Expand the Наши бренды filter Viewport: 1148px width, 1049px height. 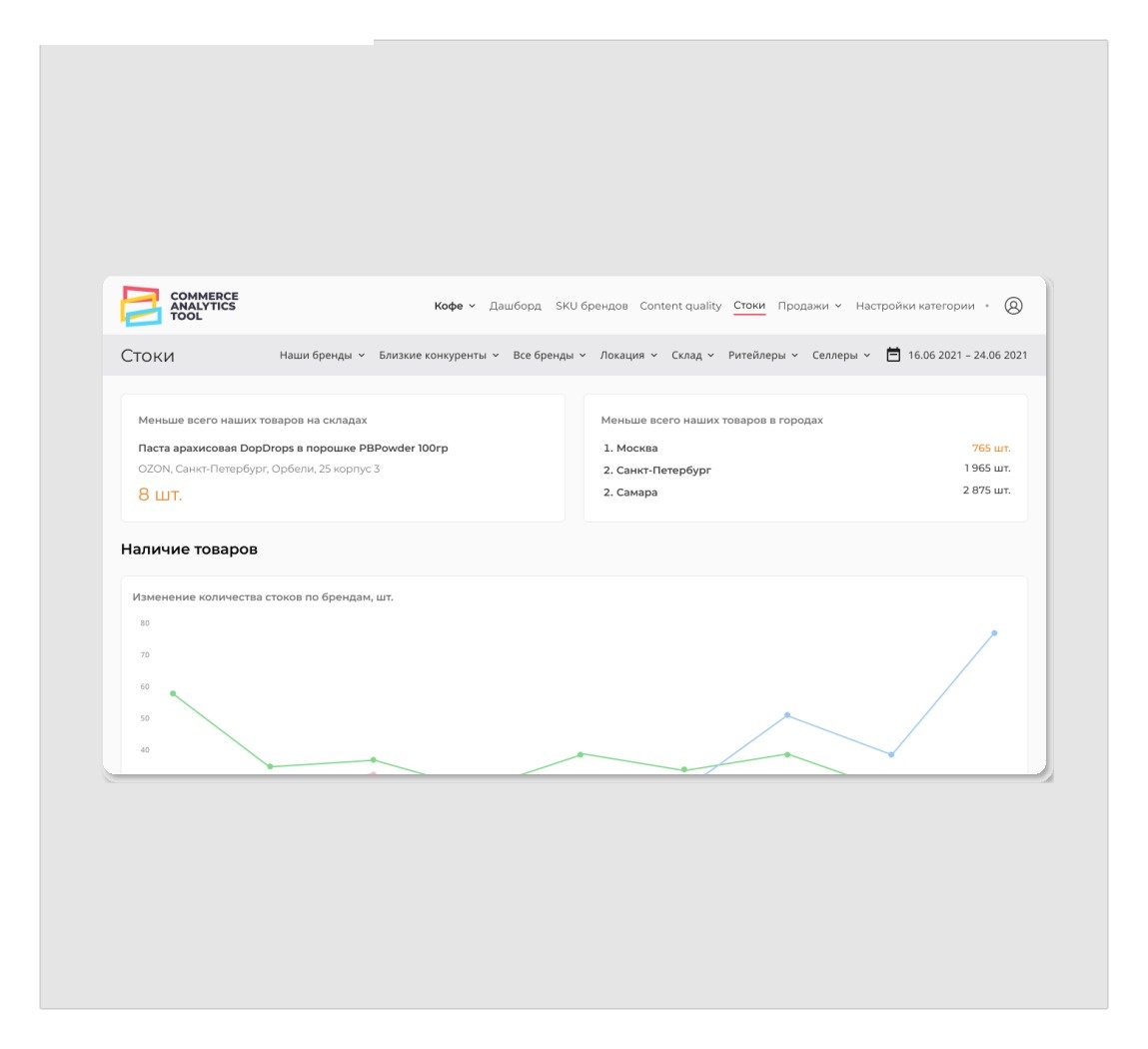[322, 355]
